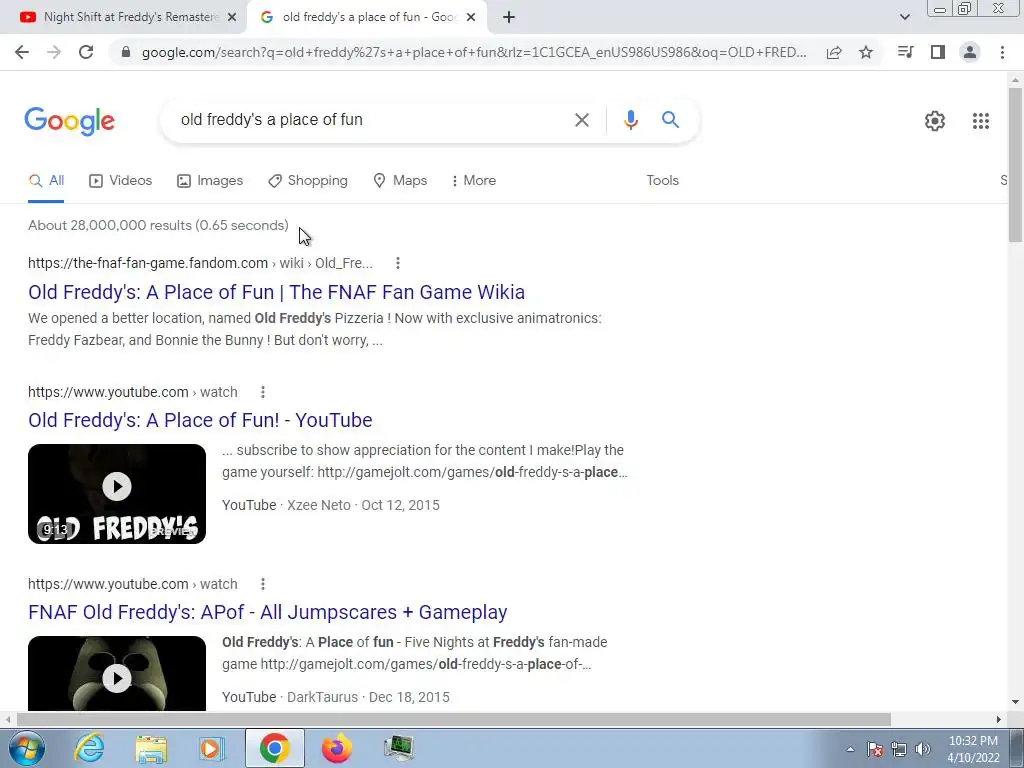Open Windows Explorer folder on taskbar

click(x=151, y=748)
